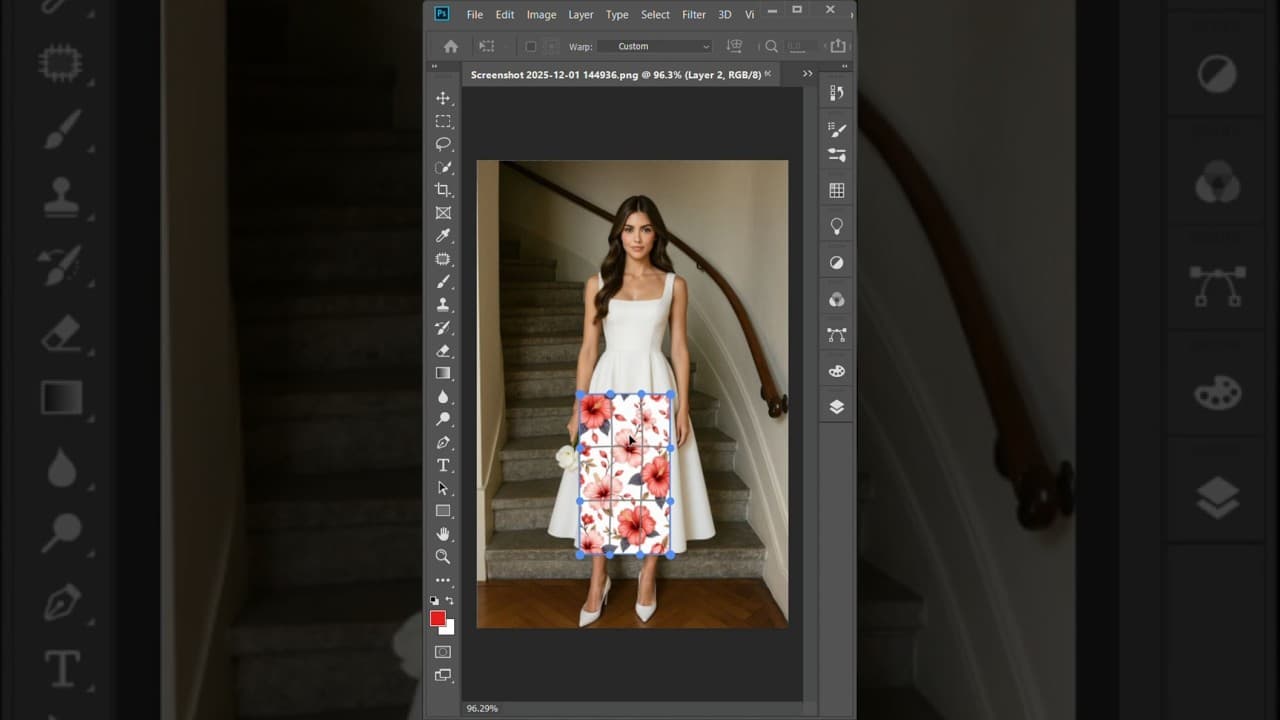Select the Lasso tool
1280x720 pixels.
point(443,144)
